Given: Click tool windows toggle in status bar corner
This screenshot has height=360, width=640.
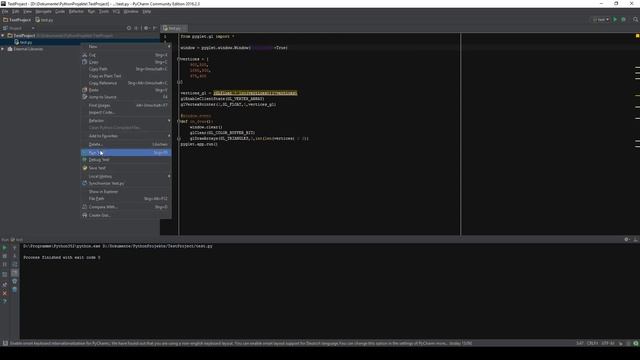Looking at the screenshot, I should [5, 343].
